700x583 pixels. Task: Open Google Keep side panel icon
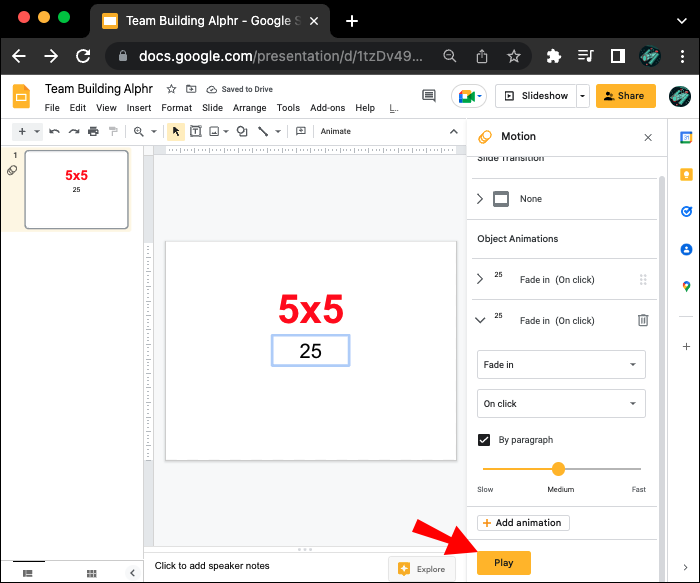[x=686, y=174]
